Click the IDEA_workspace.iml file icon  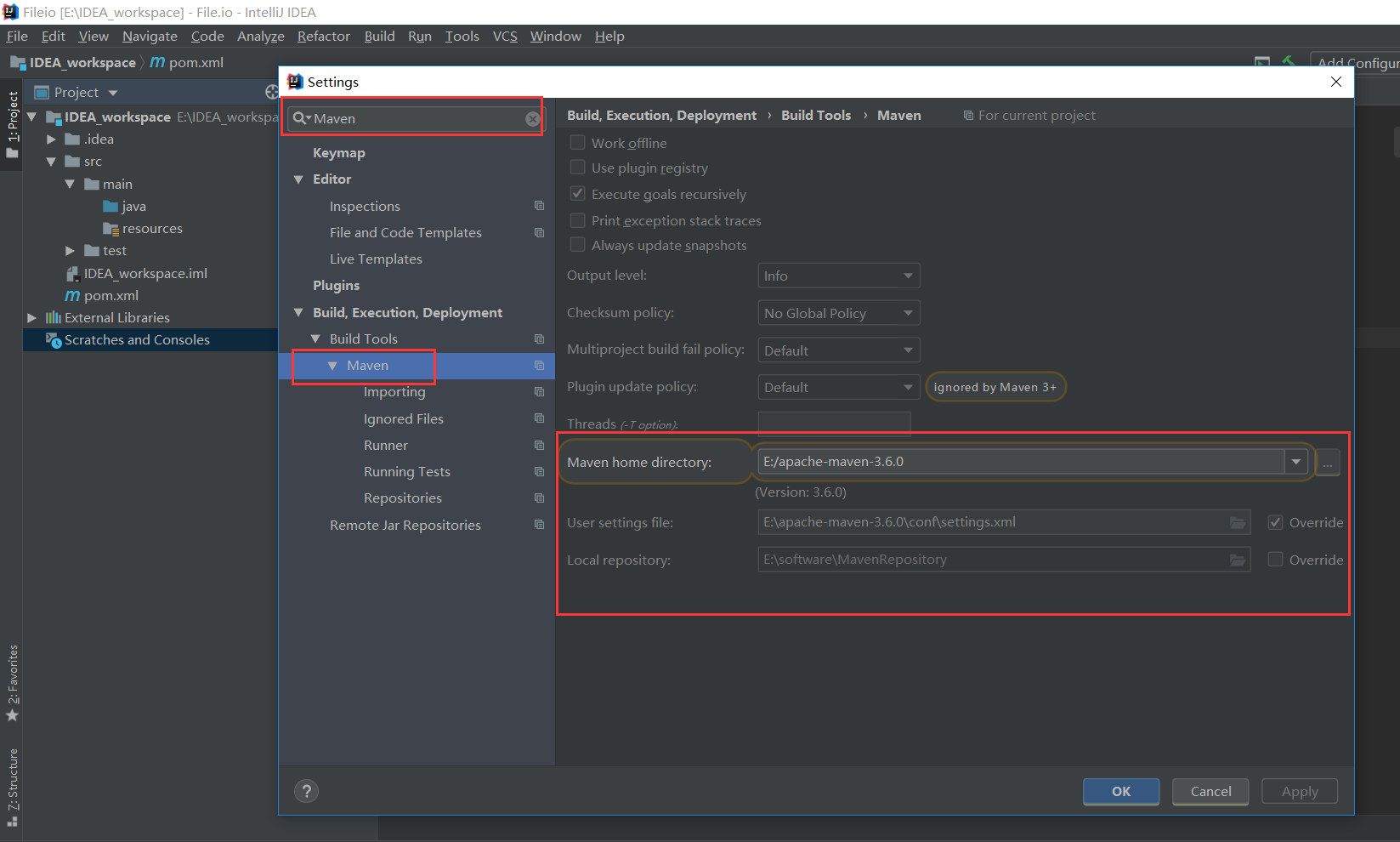coord(73,274)
